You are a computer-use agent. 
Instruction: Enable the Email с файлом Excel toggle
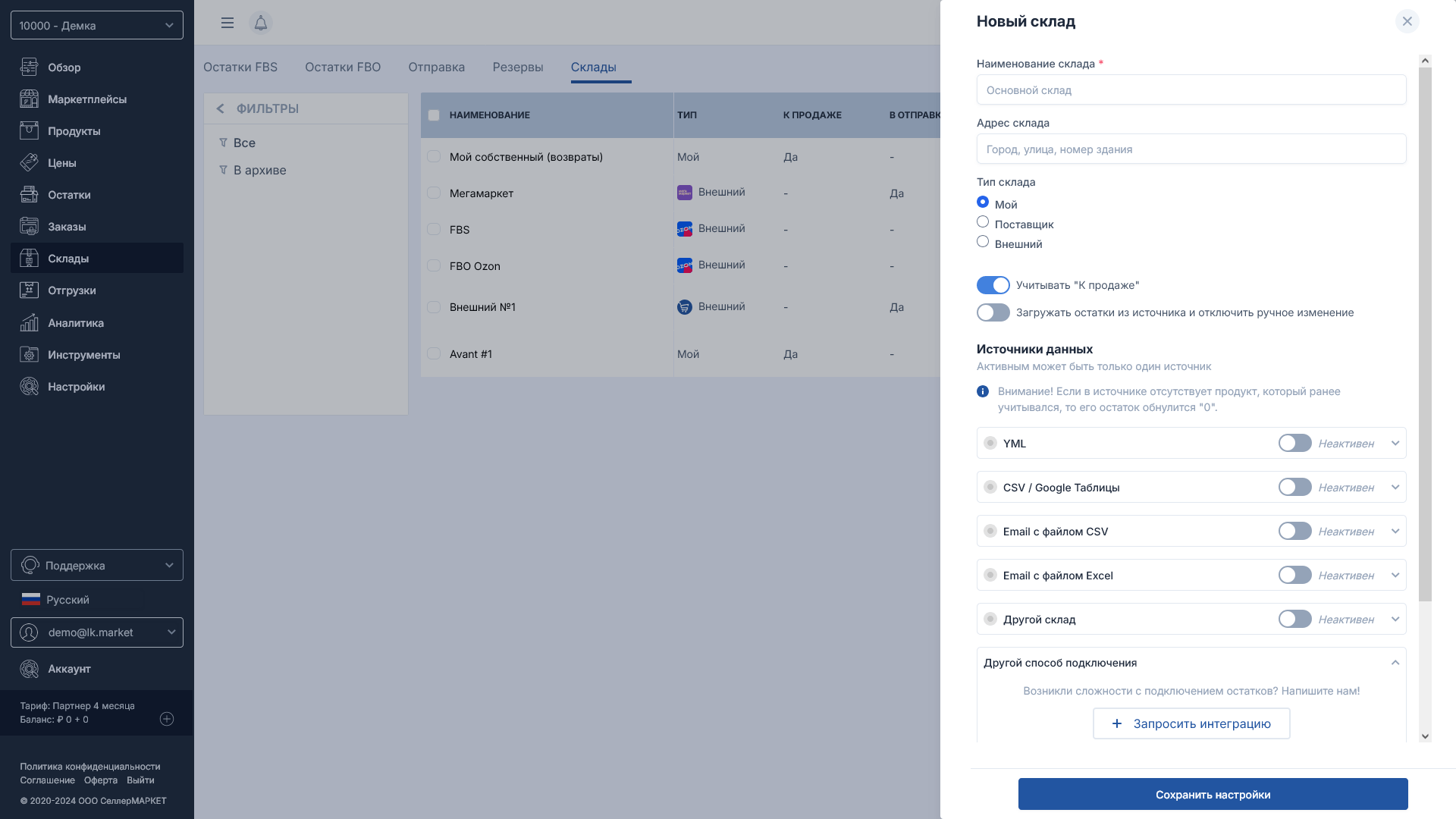click(1295, 575)
